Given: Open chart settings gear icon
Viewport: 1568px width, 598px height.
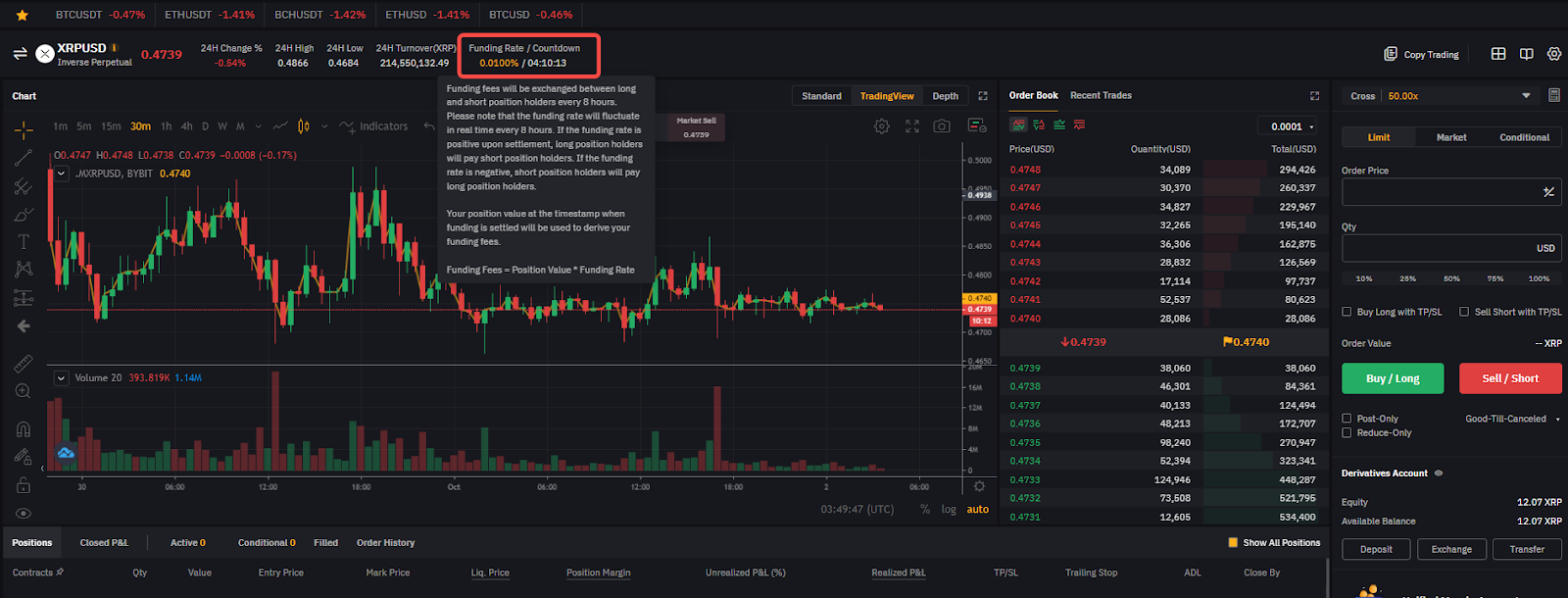Looking at the screenshot, I should point(882,126).
